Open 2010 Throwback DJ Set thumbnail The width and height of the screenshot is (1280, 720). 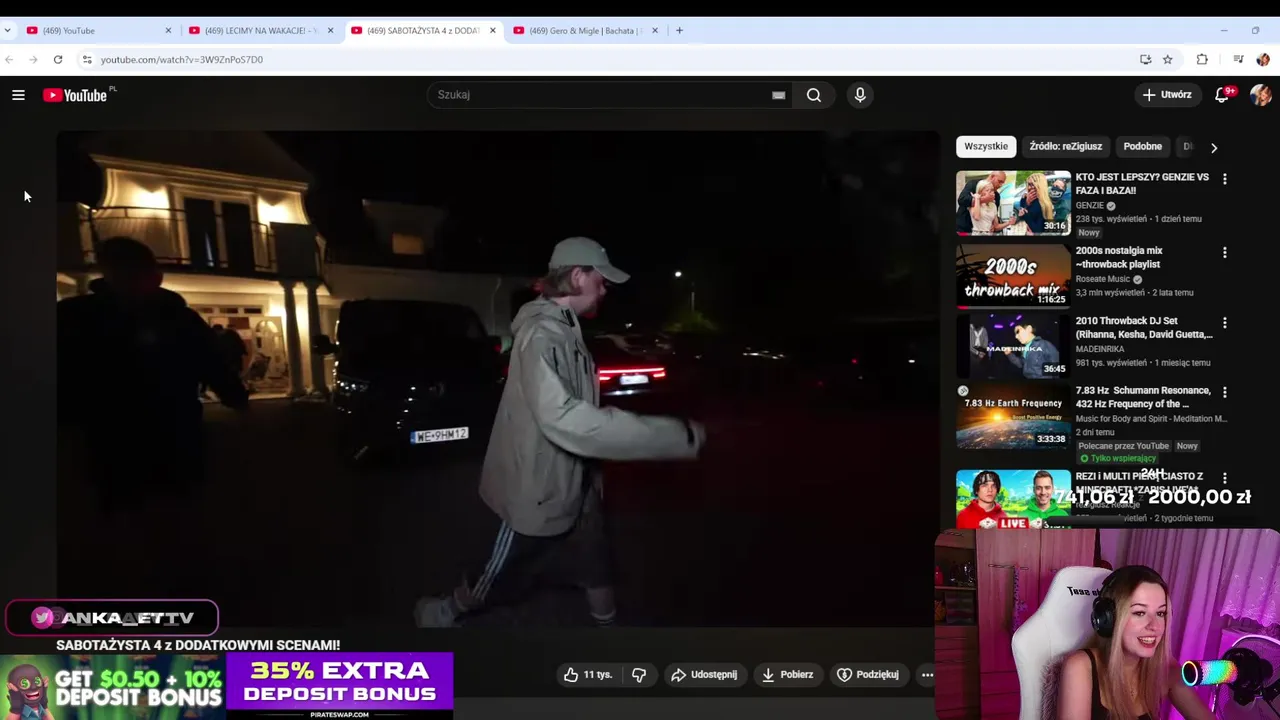coord(1013,346)
